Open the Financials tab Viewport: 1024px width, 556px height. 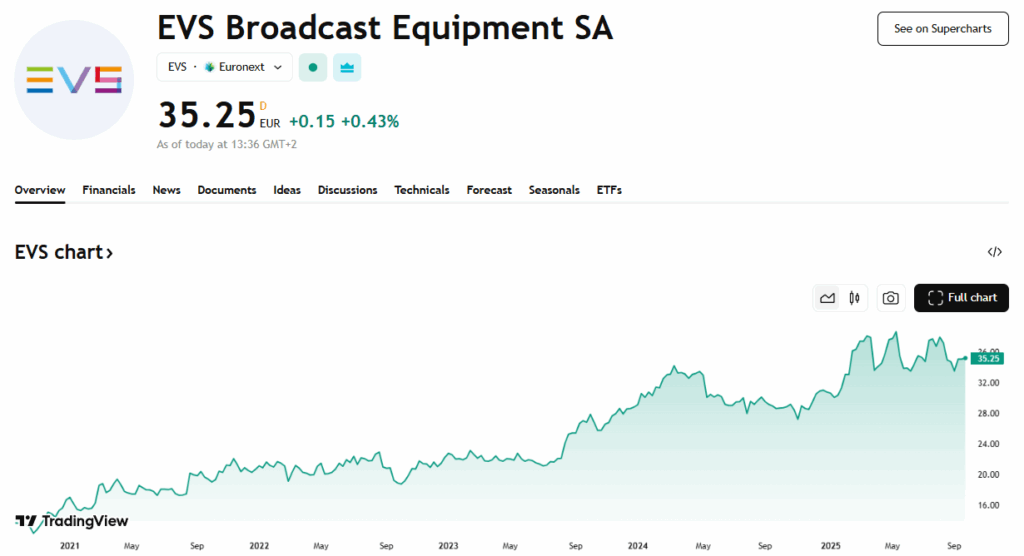(x=108, y=190)
